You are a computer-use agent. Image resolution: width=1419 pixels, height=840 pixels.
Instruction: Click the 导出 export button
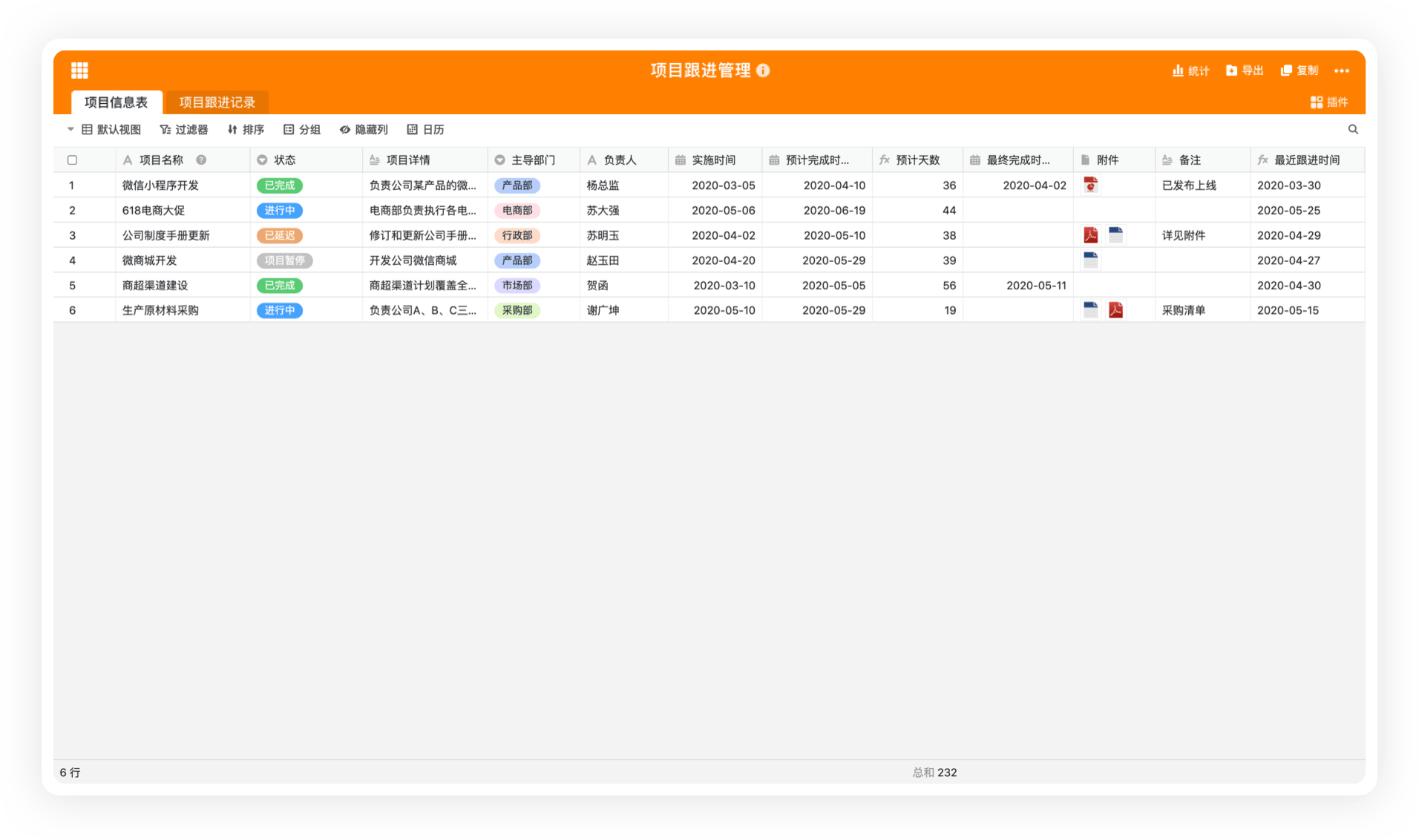(1245, 70)
